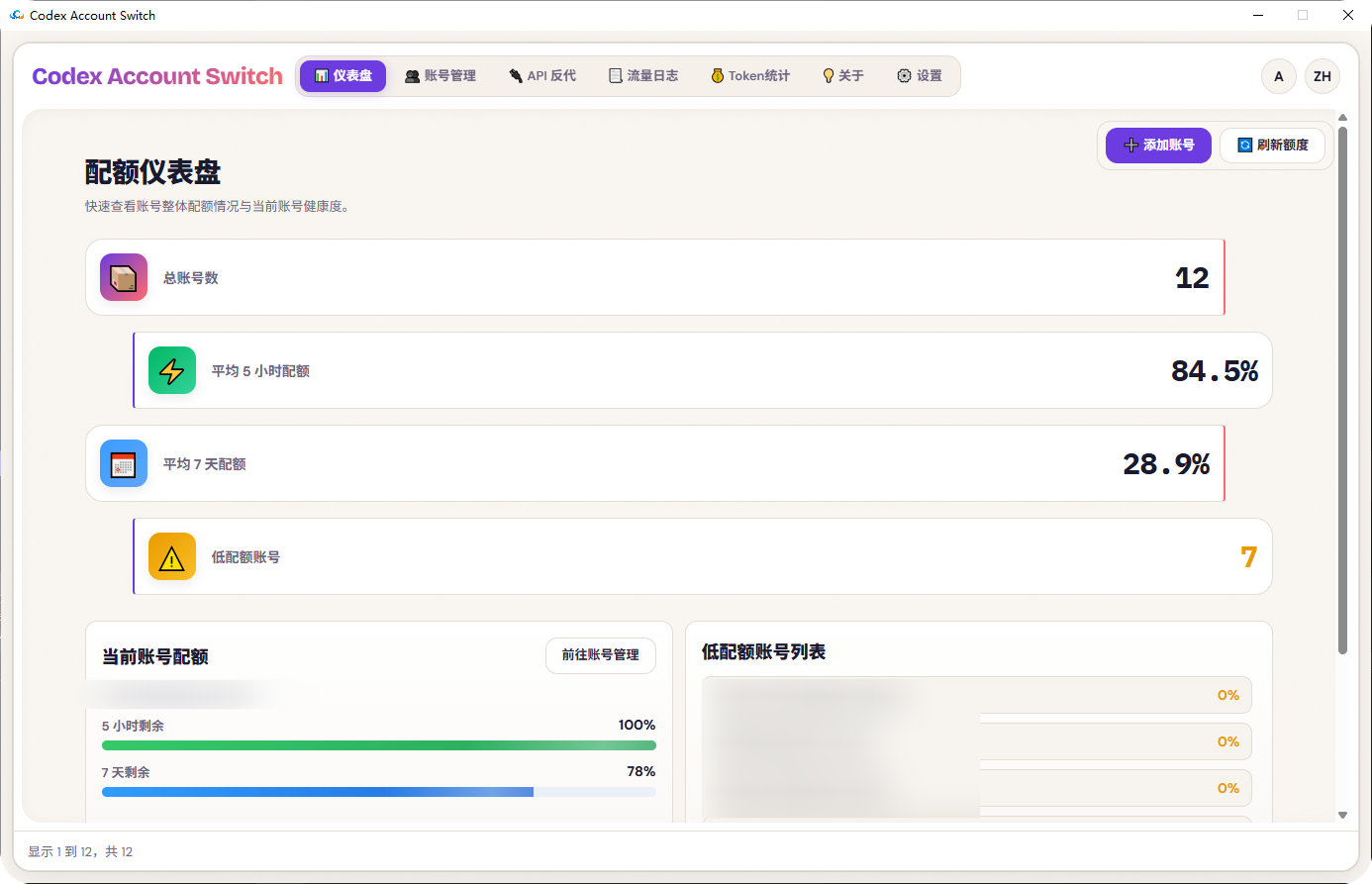Click the scrollbar up arrow
Screen dimensions: 1372x884
[1342, 118]
